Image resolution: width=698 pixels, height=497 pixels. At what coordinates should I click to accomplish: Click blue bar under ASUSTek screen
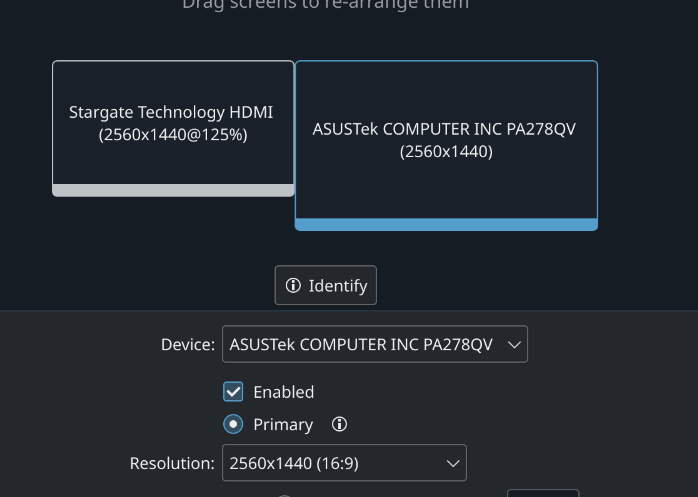pyautogui.click(x=446, y=224)
